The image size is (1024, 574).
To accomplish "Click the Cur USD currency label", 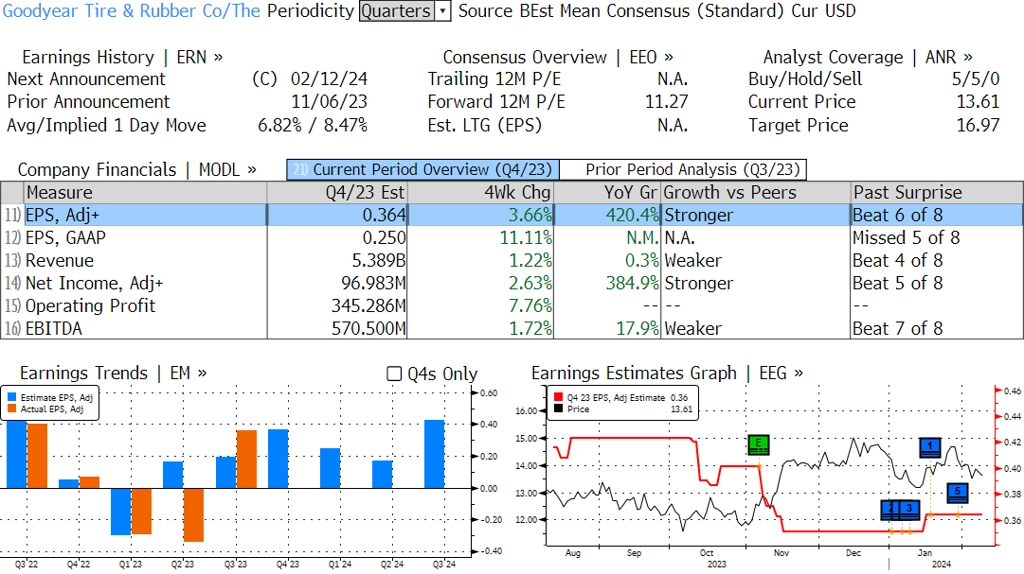I will [x=823, y=11].
